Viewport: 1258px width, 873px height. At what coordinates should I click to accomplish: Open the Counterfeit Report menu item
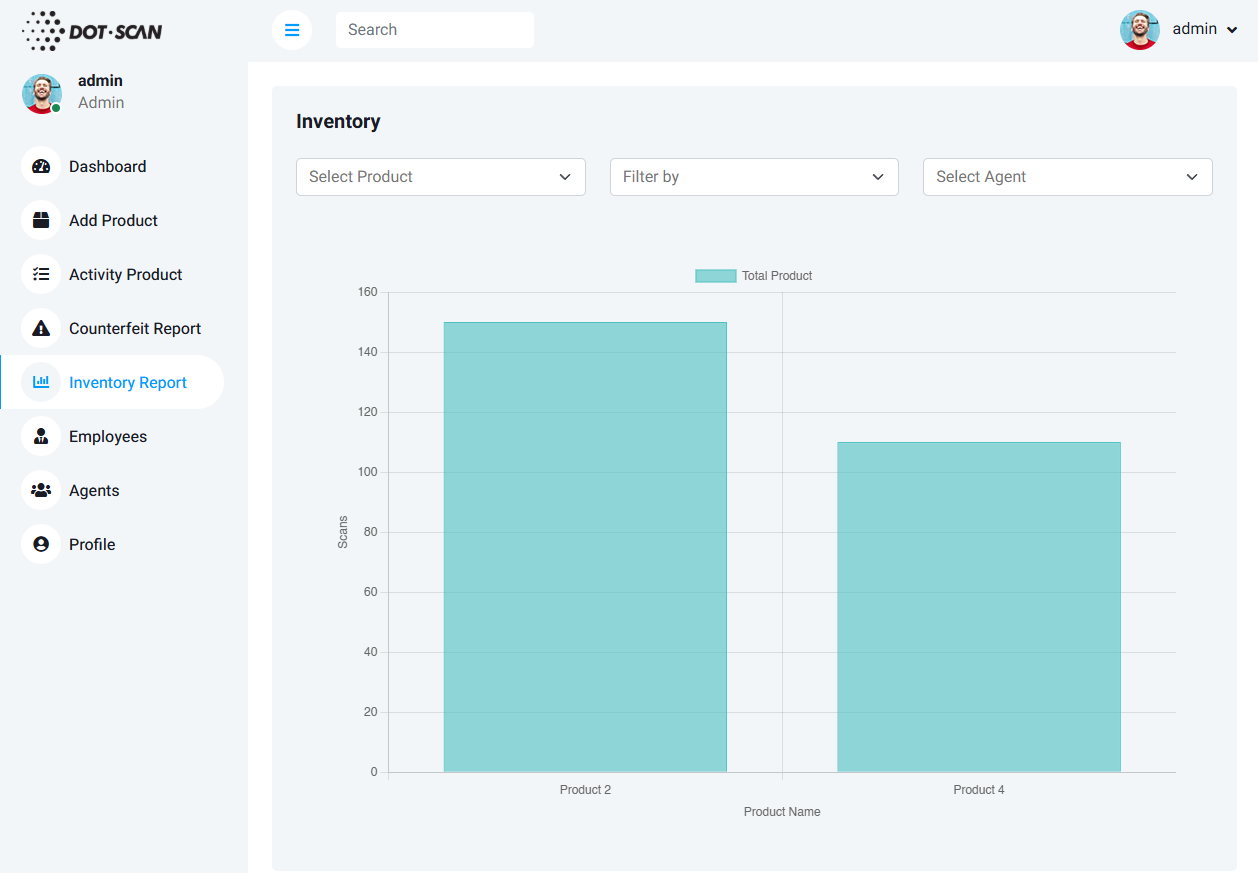[135, 329]
